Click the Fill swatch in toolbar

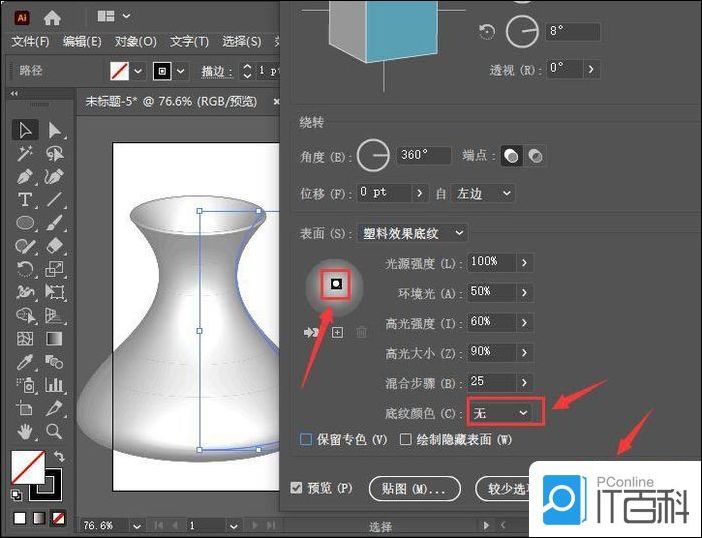[x=28, y=467]
